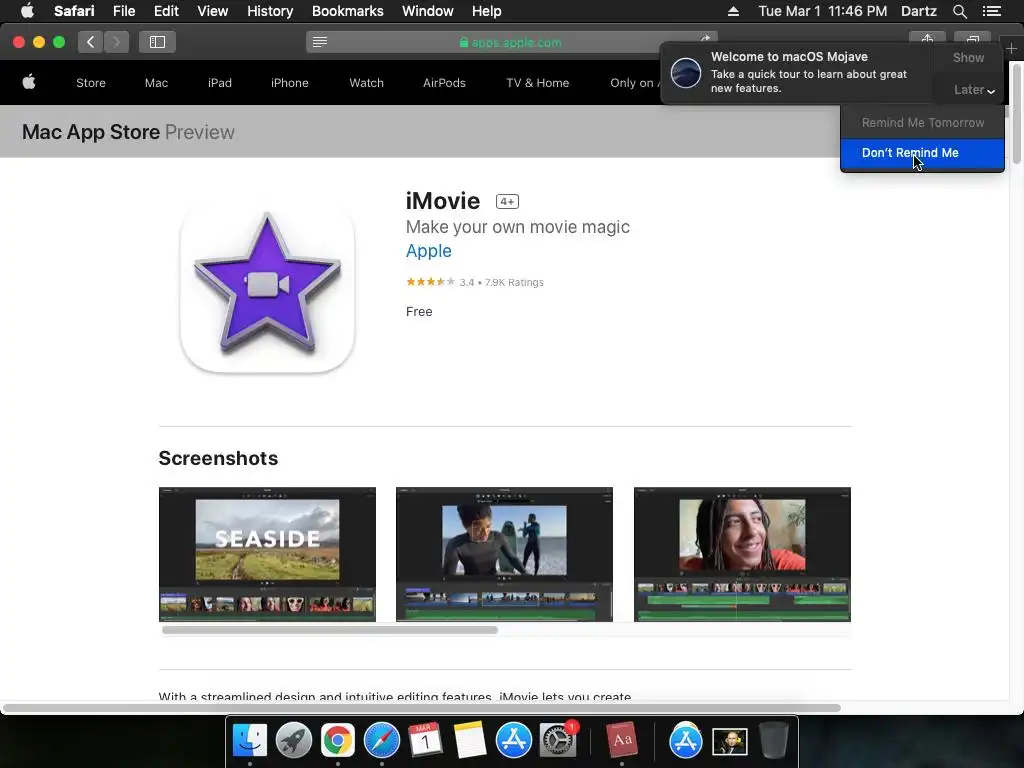This screenshot has width=1024, height=768.
Task: Open the Apple developer link
Action: 428,251
